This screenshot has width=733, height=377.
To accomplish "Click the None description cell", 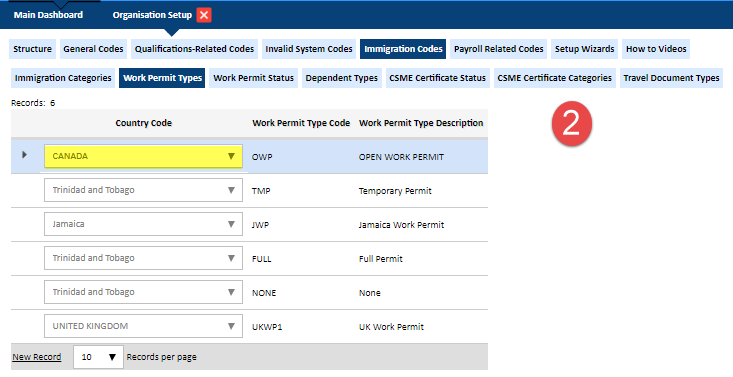I will coord(370,293).
